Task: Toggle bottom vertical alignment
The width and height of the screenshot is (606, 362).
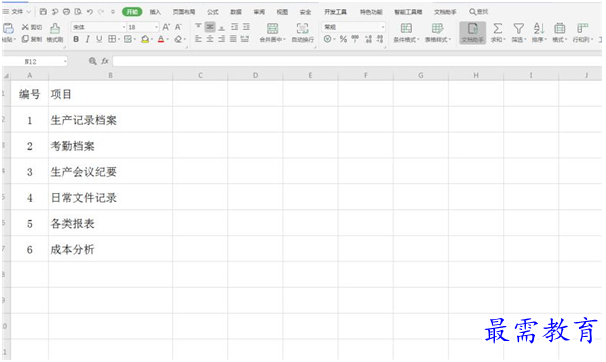Action: pos(221,27)
